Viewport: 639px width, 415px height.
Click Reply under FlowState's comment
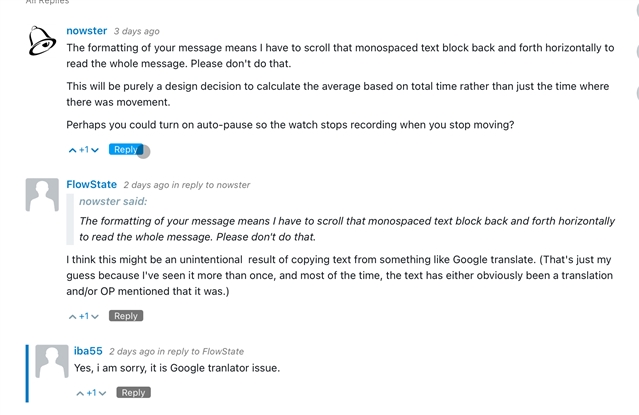pyautogui.click(x=125, y=316)
